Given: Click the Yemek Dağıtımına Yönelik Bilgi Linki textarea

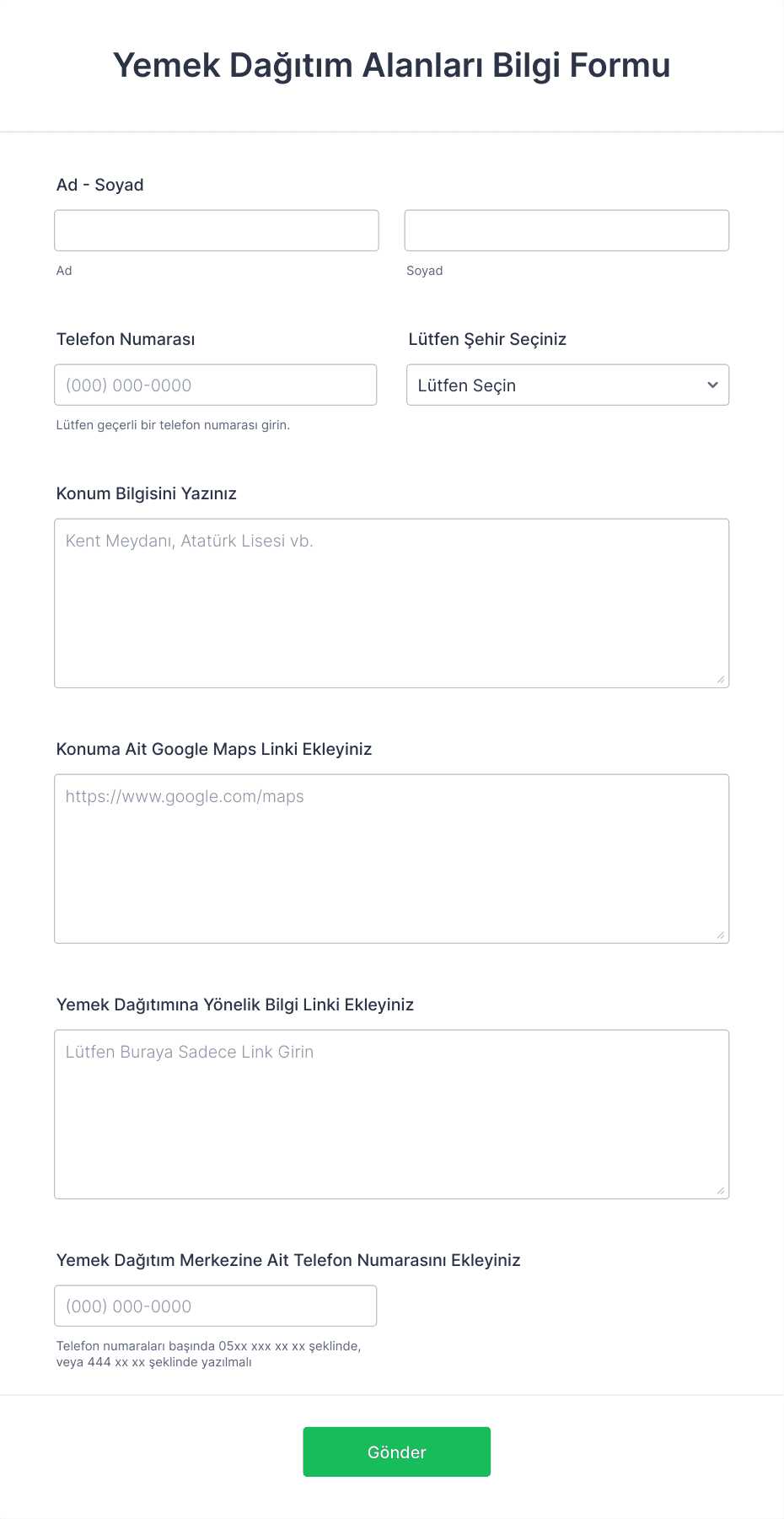Looking at the screenshot, I should coord(391,1114).
